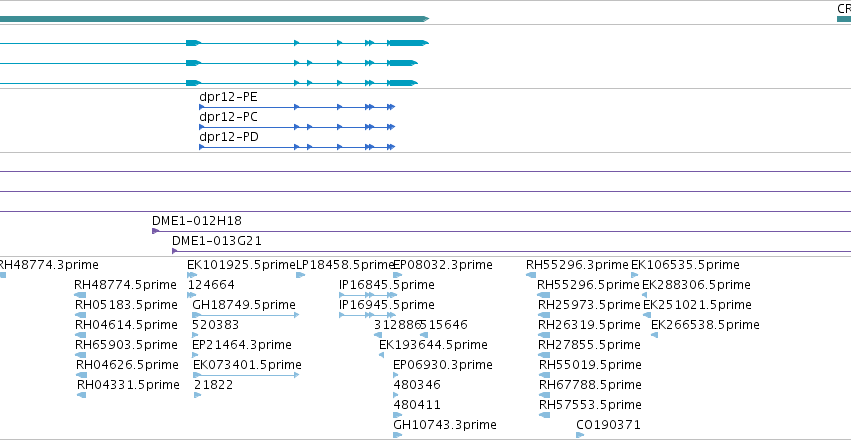Click the DME1-013G21 BAC clone label
This screenshot has width=851, height=440.
click(x=217, y=241)
